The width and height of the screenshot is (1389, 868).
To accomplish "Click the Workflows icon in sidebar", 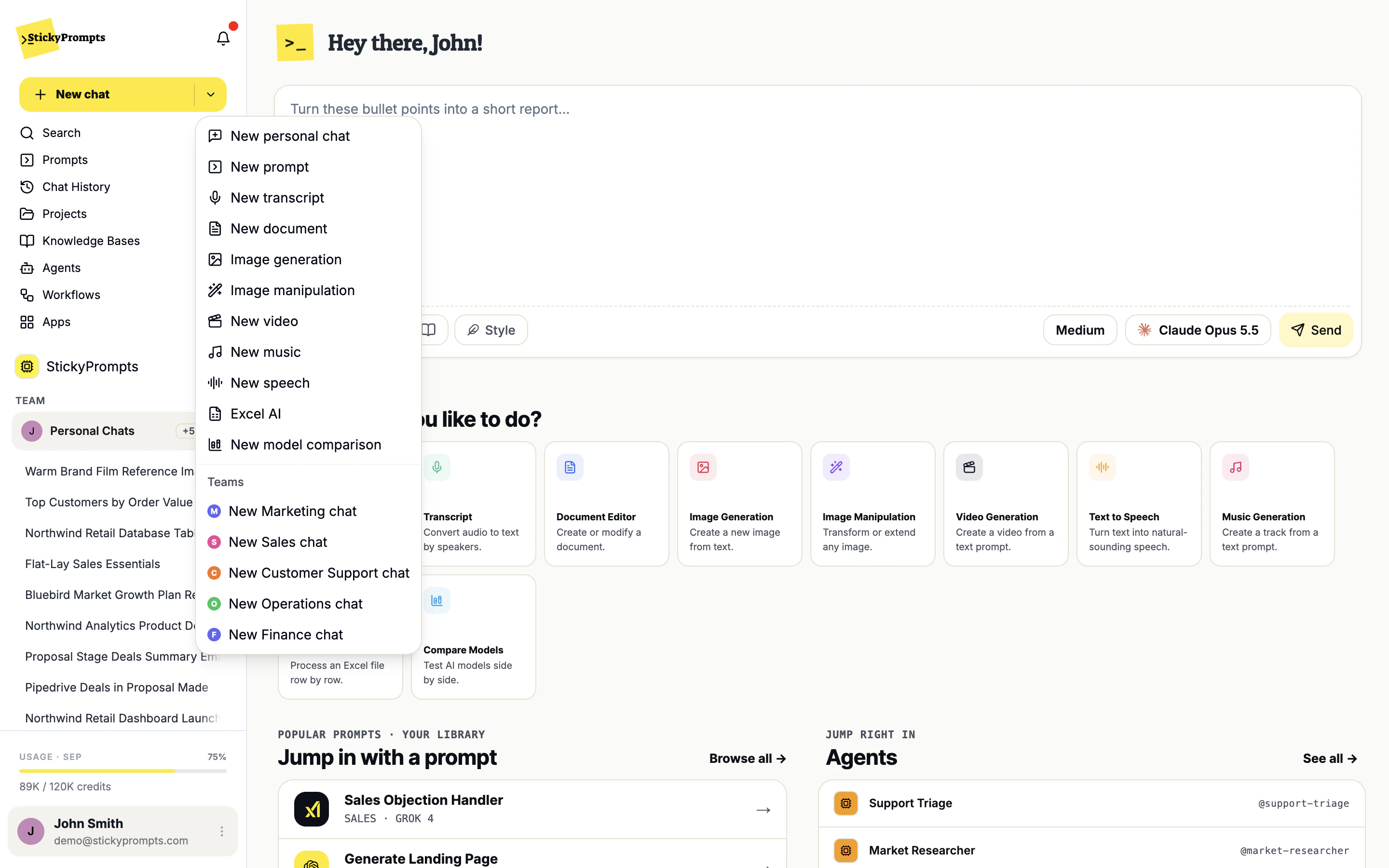I will point(27,295).
